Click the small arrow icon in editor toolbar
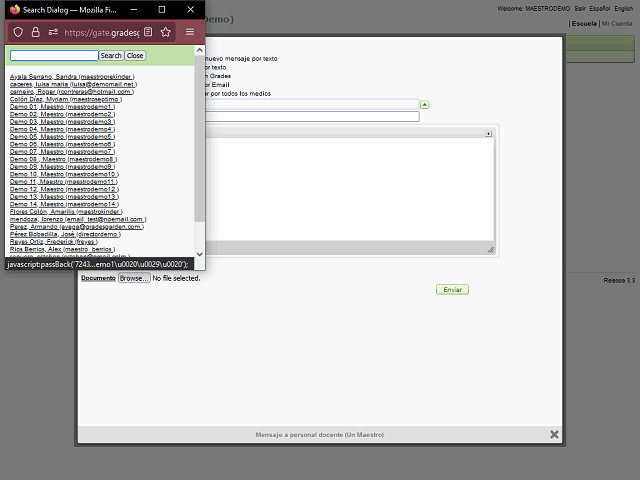Image resolution: width=640 pixels, height=480 pixels. click(488, 134)
